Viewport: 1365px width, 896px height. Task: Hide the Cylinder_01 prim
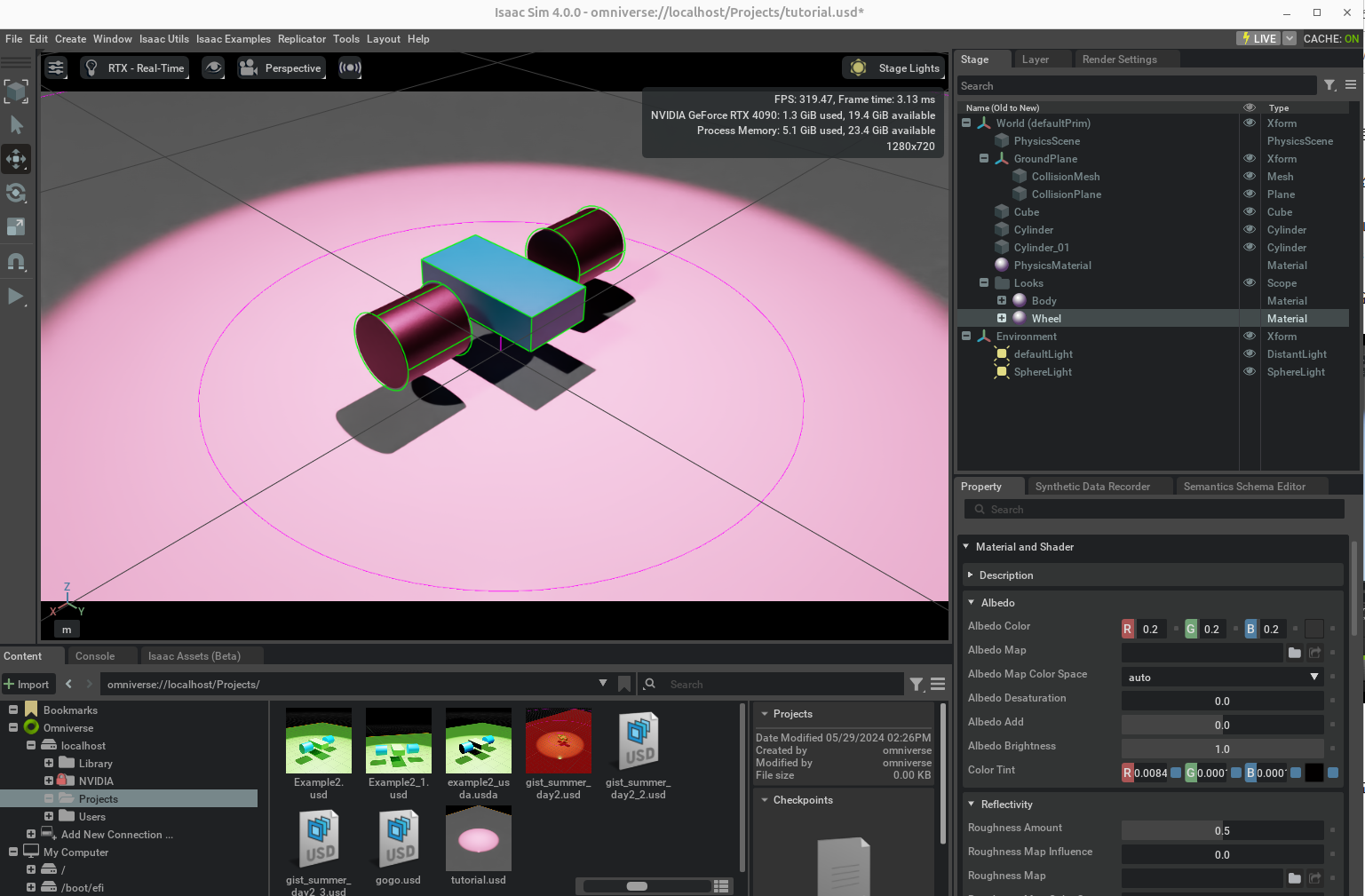tap(1250, 248)
